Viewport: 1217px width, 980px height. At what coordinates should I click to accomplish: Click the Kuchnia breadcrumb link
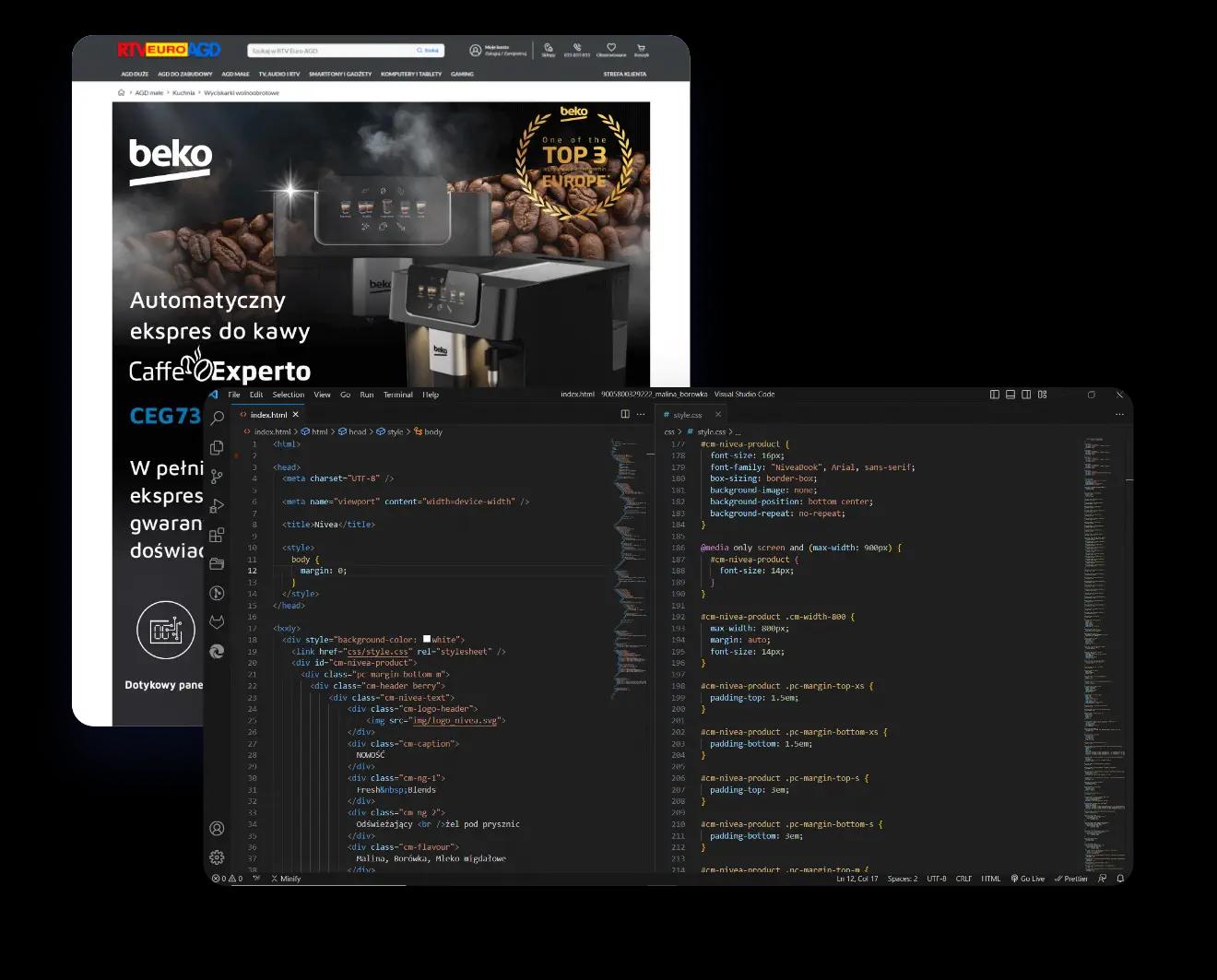[x=183, y=93]
